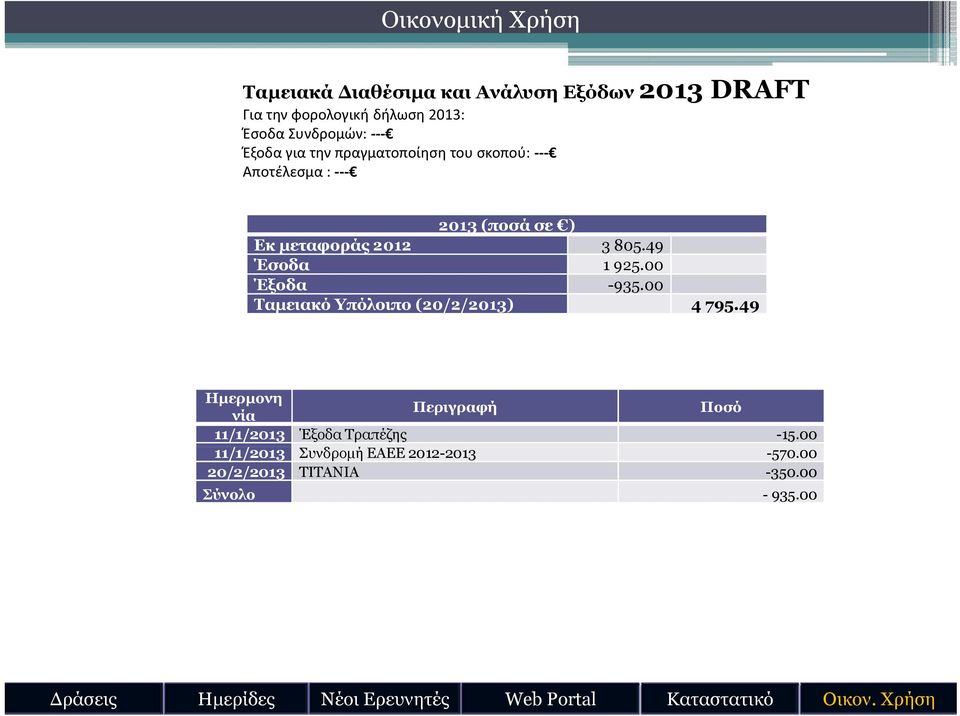Screen dimensions: 960x716
Task: Click the Ποσό column header
Action: point(721,406)
